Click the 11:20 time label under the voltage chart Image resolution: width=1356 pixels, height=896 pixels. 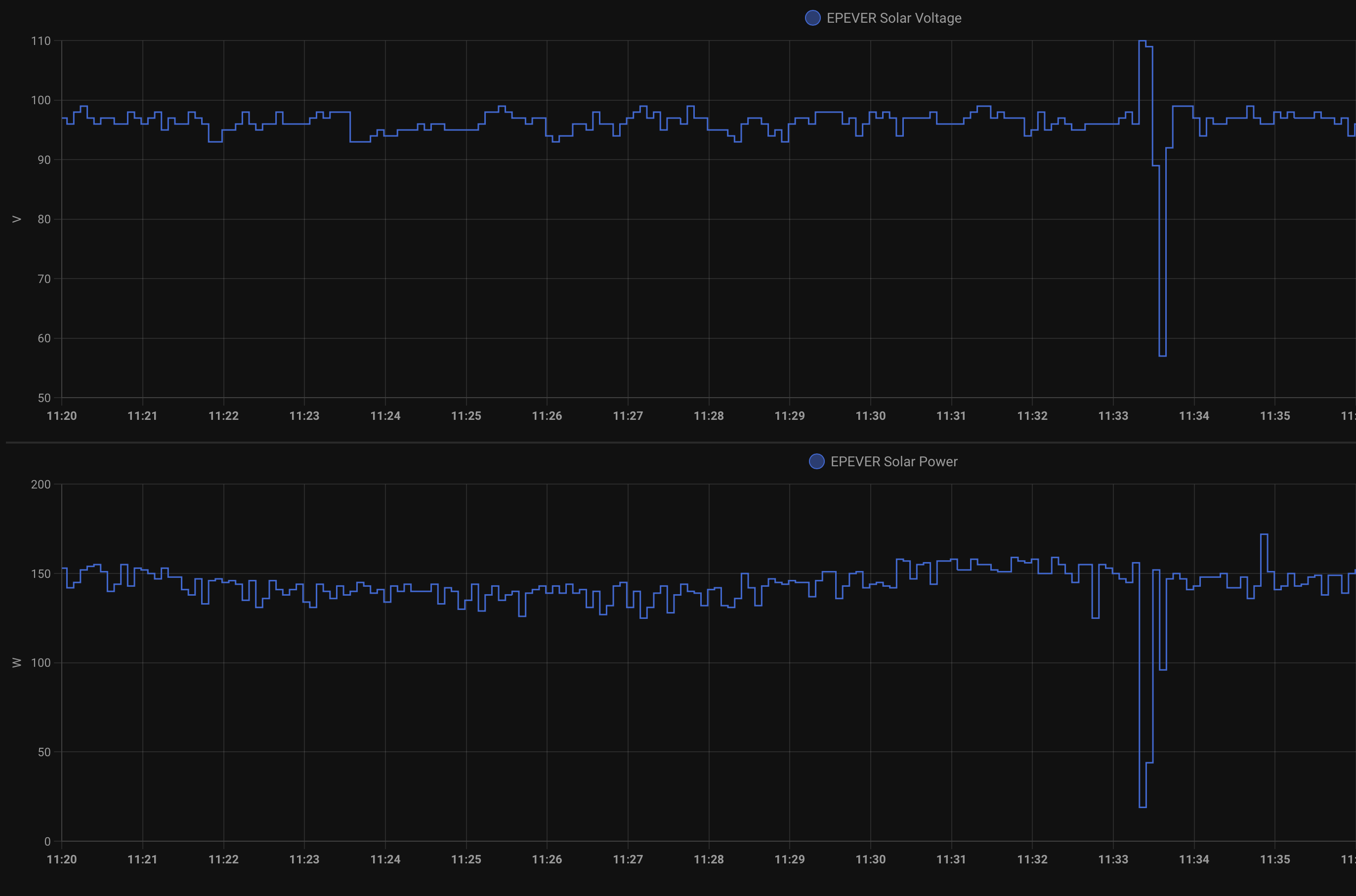click(62, 415)
